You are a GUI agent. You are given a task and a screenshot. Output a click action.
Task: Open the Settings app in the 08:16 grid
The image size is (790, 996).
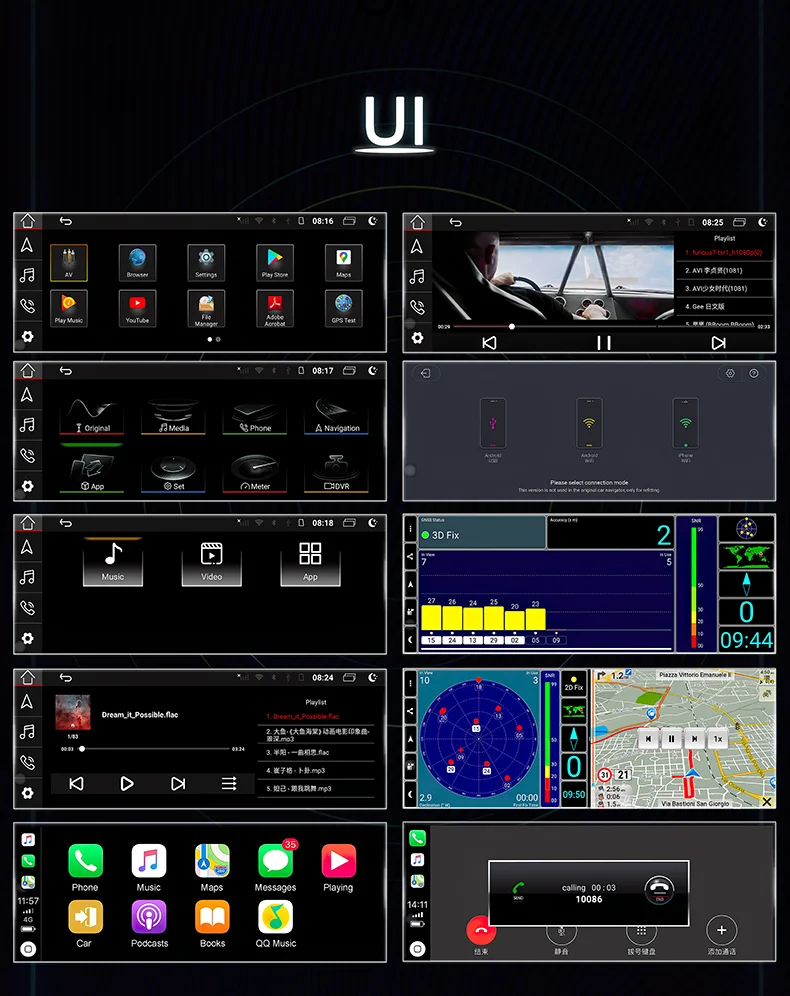tap(206, 262)
